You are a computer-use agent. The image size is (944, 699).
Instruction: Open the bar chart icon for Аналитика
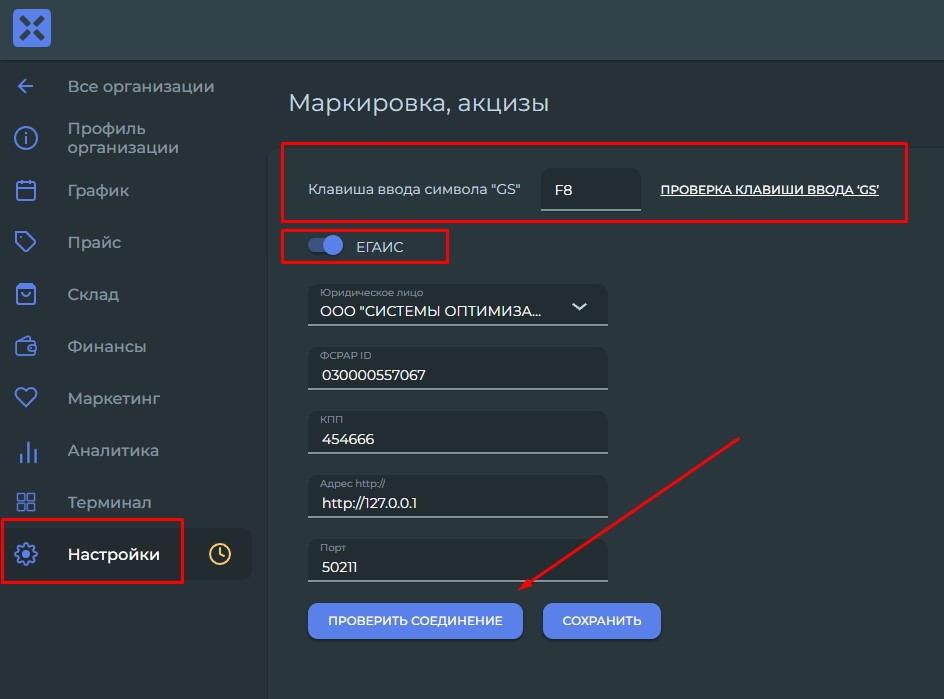click(28, 451)
